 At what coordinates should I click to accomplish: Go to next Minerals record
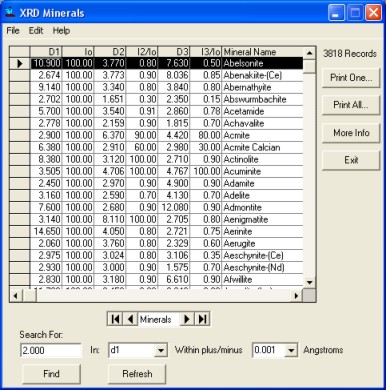[187, 319]
